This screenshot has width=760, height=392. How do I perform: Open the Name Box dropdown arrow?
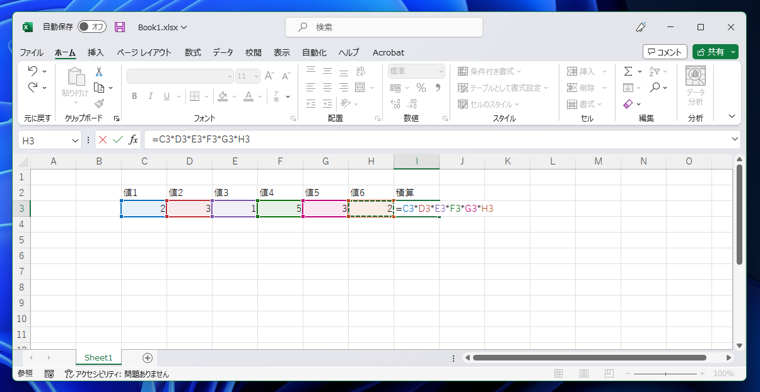coord(75,141)
